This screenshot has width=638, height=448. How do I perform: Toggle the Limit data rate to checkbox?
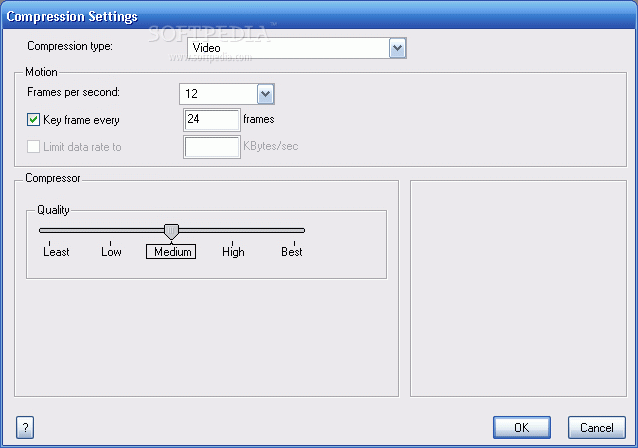(33, 146)
